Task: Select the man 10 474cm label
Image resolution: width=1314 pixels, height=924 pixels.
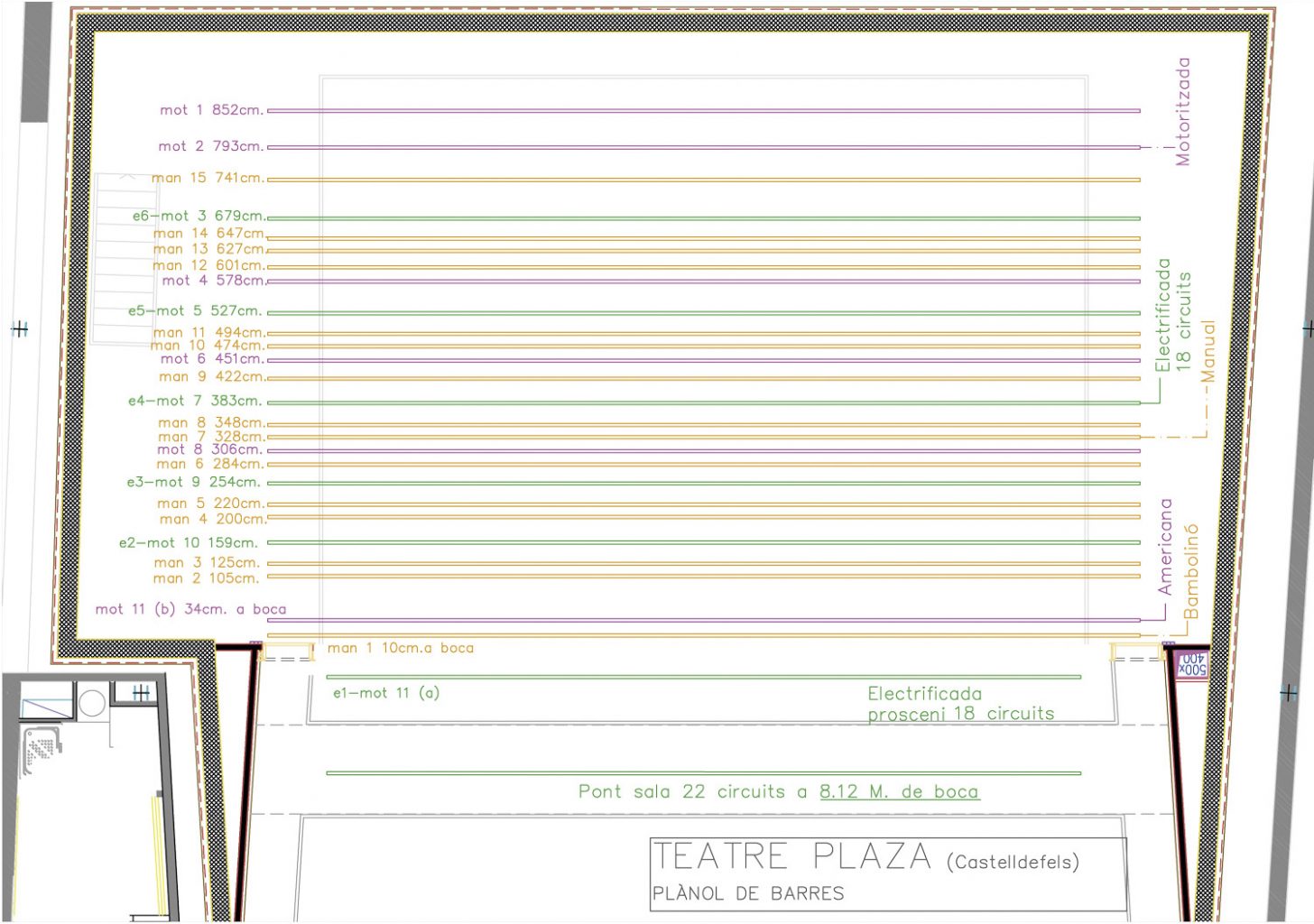Action: click(209, 344)
